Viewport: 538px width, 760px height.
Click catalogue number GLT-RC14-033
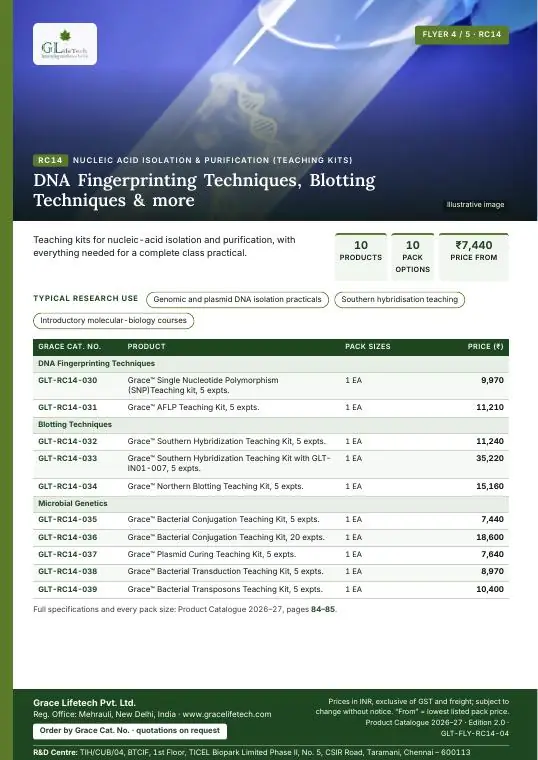(68, 459)
